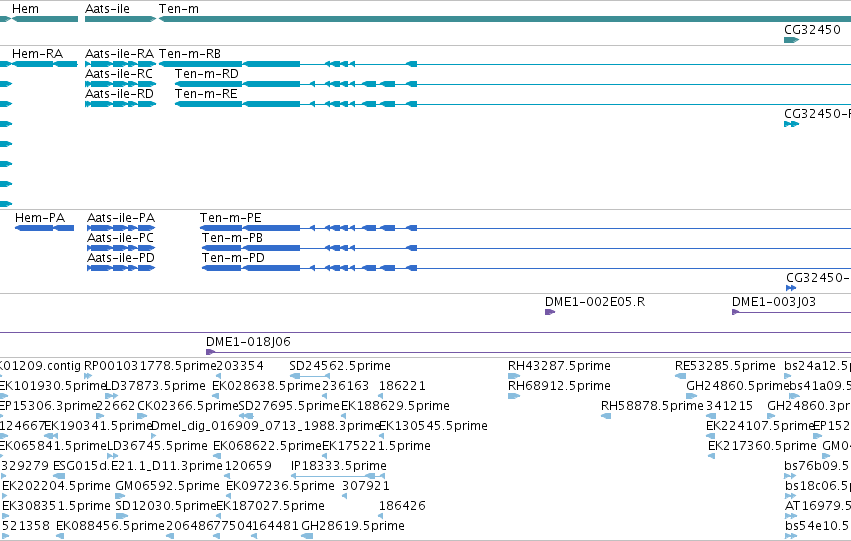Image resolution: width=851 pixels, height=541 pixels.
Task: Select the EK308351.5prime EST label
Action: (56, 506)
